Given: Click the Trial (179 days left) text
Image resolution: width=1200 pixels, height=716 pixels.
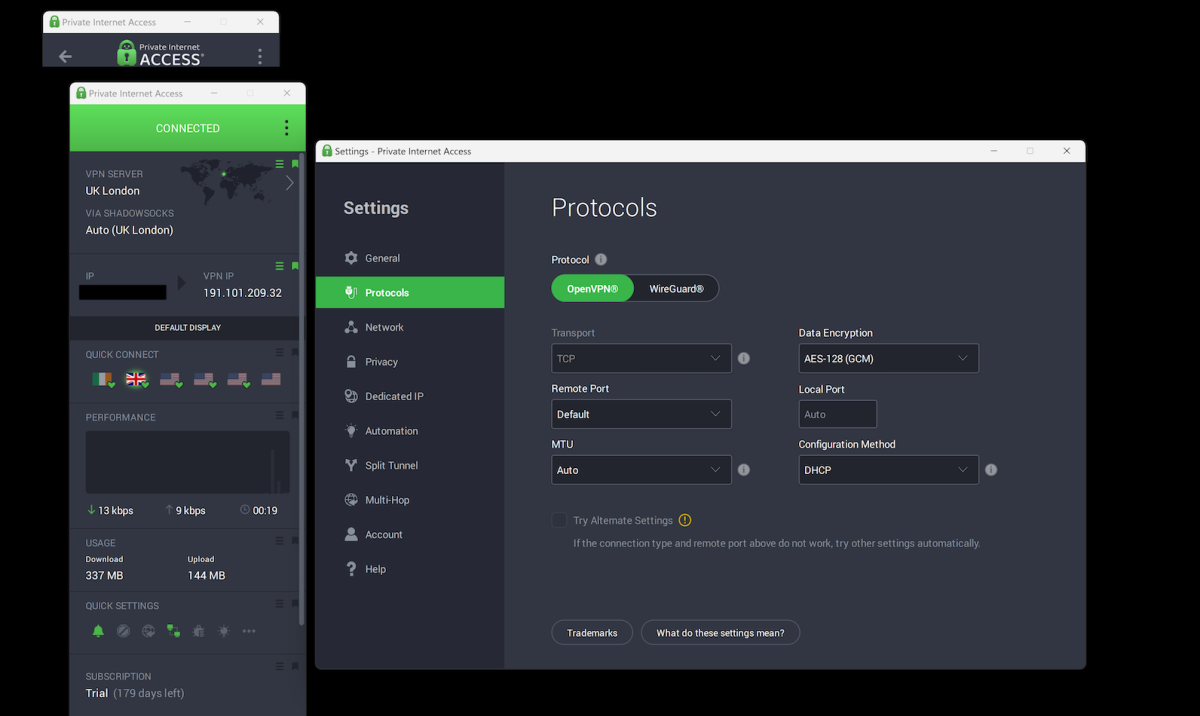Looking at the screenshot, I should (x=135, y=693).
